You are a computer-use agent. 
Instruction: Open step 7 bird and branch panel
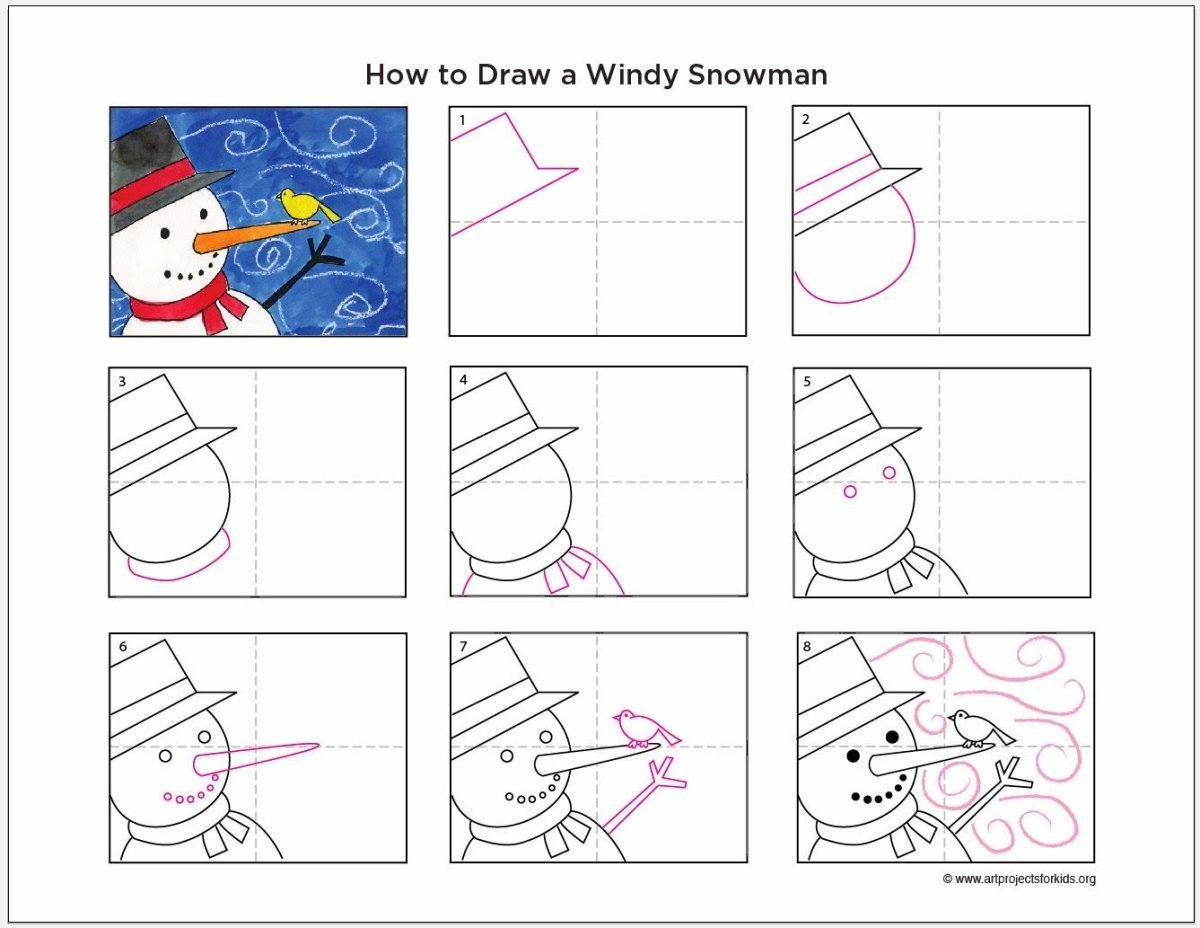click(x=598, y=747)
